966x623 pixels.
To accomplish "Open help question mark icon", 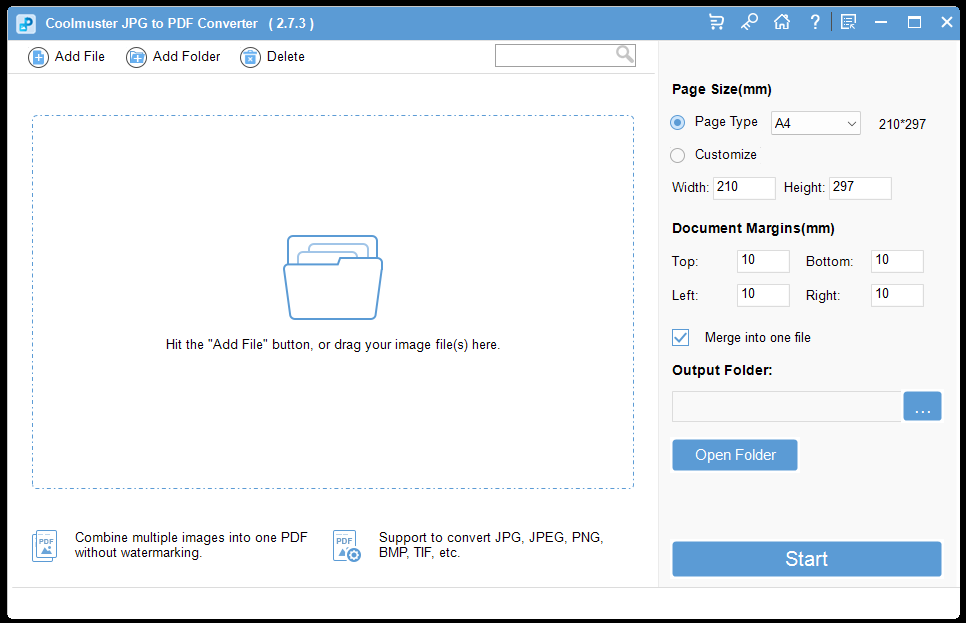I will coord(815,22).
